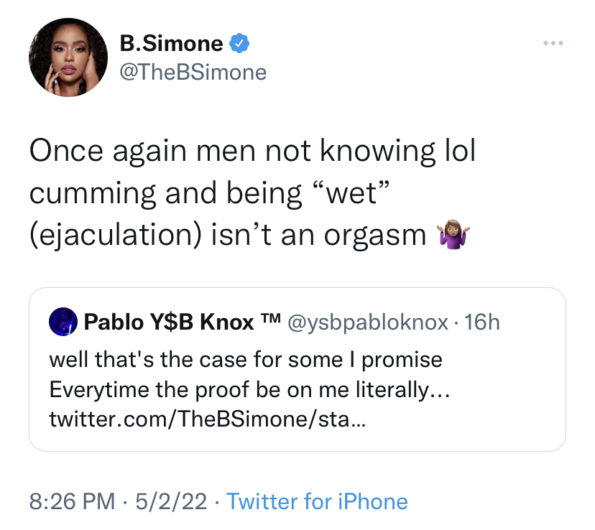595x530 pixels.
Task: Open the twitter.com/TheBSimone/sta… link
Action: [x=208, y=419]
